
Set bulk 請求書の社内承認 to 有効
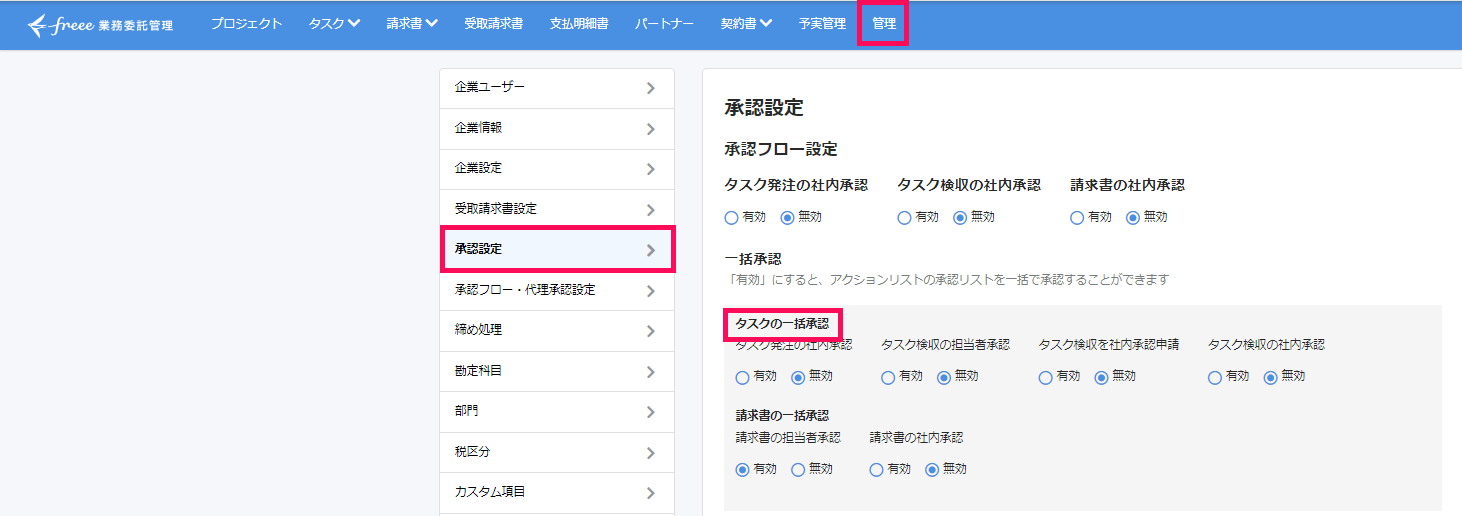coord(876,469)
